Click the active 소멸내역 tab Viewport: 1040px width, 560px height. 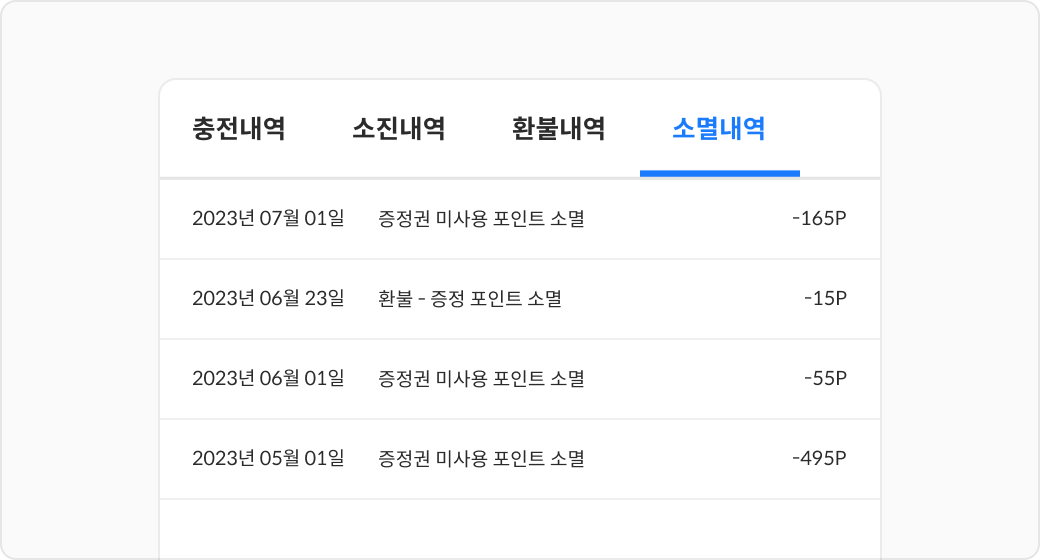tap(719, 129)
